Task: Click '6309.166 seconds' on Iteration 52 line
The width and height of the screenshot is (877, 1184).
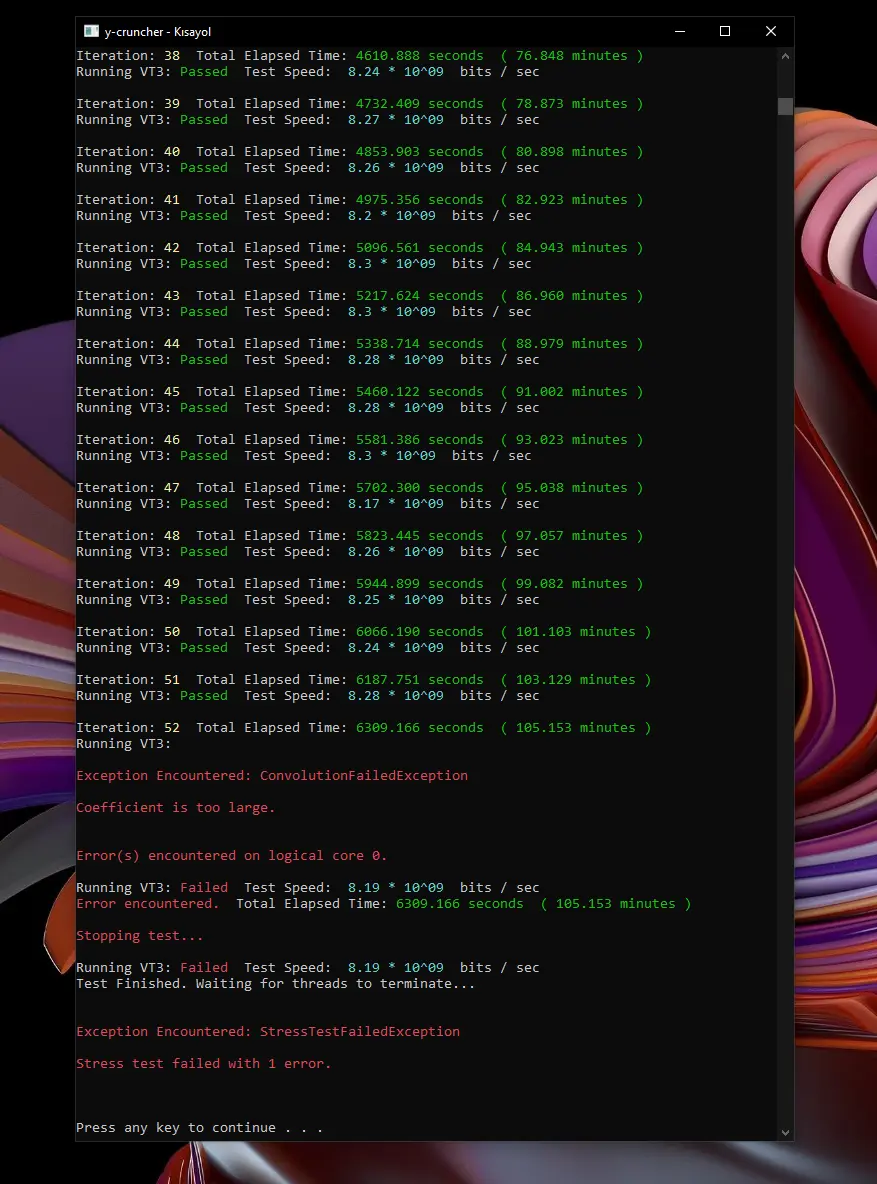Action: tap(419, 728)
